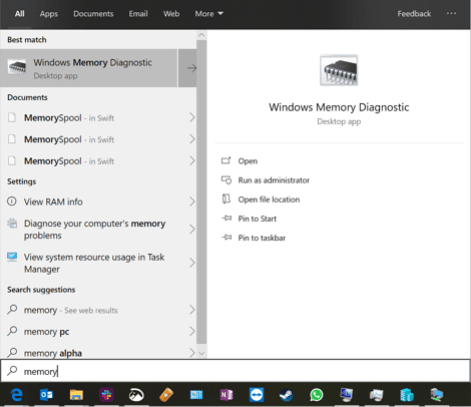Expand View RAM info chevron
The image size is (471, 407).
coord(192,201)
